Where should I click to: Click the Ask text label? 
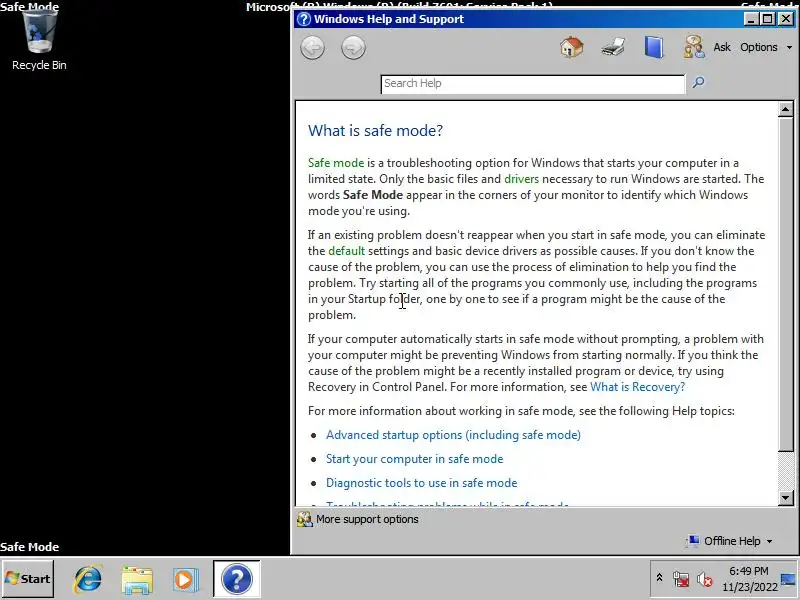coord(722,47)
